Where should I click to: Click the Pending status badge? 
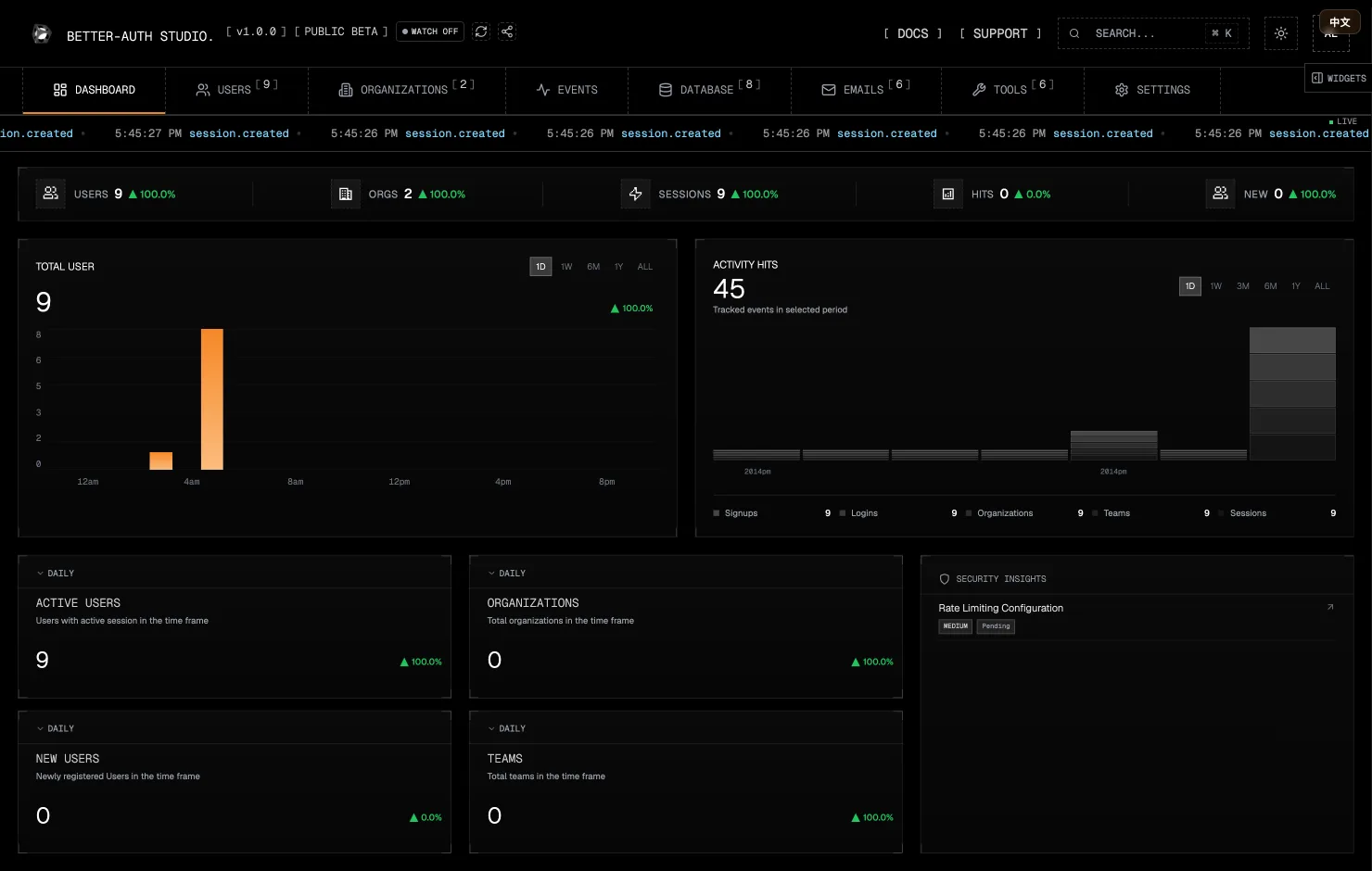tap(996, 626)
